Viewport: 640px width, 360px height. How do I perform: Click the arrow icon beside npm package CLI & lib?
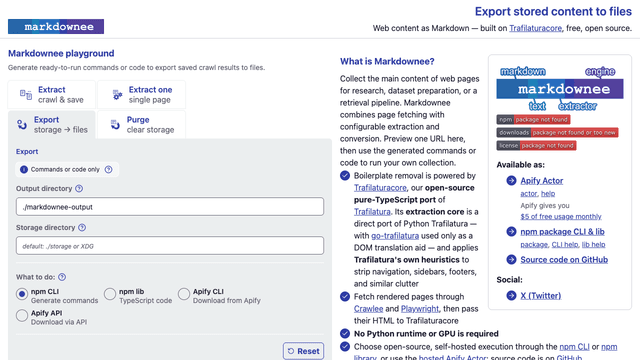(511, 231)
